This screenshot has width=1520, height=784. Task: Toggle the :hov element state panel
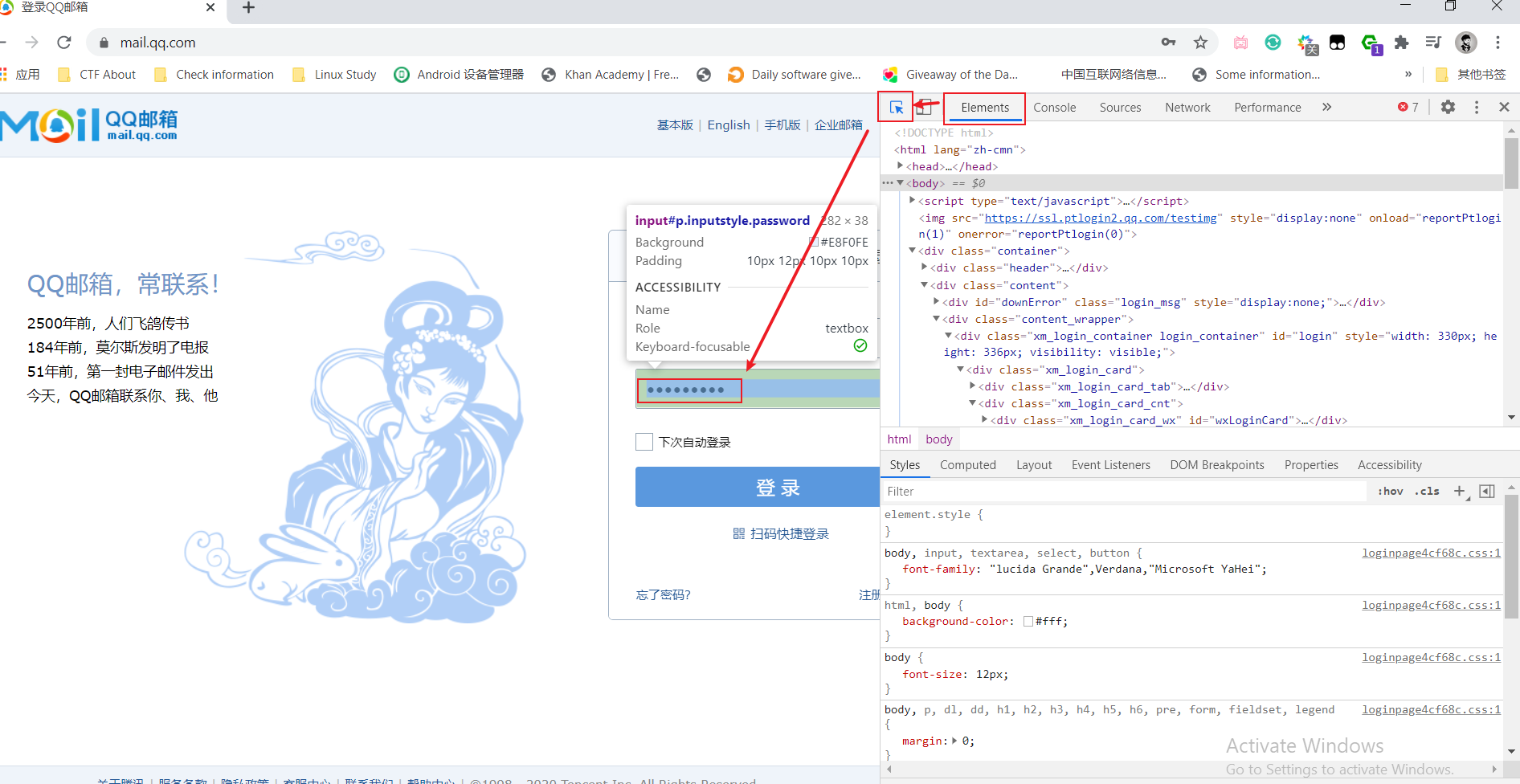pos(1390,491)
